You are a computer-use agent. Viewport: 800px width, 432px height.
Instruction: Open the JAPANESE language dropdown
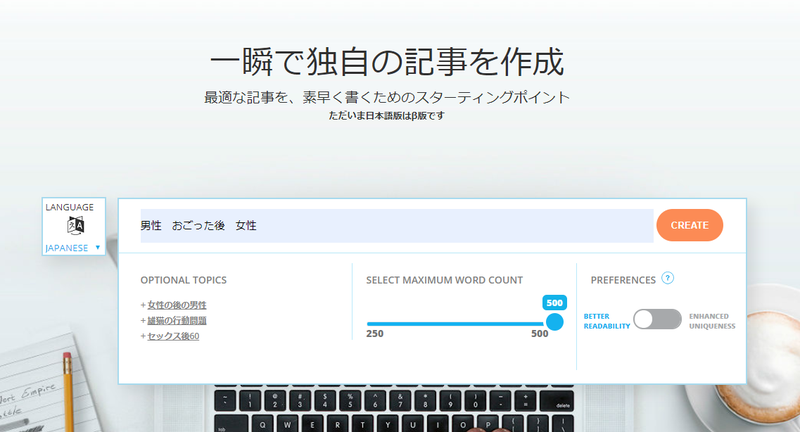coord(73,248)
